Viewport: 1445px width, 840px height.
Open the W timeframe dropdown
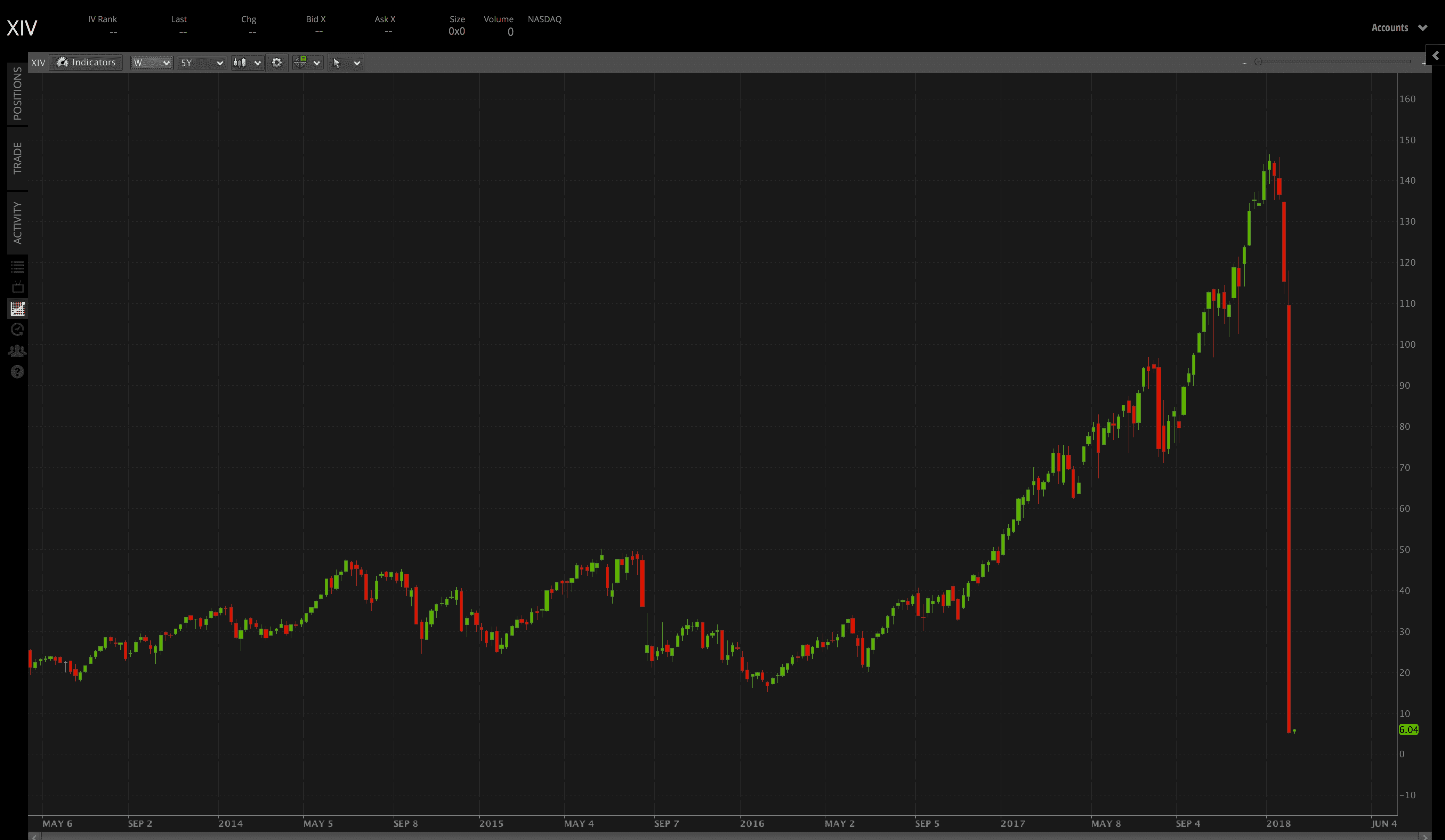(x=151, y=63)
